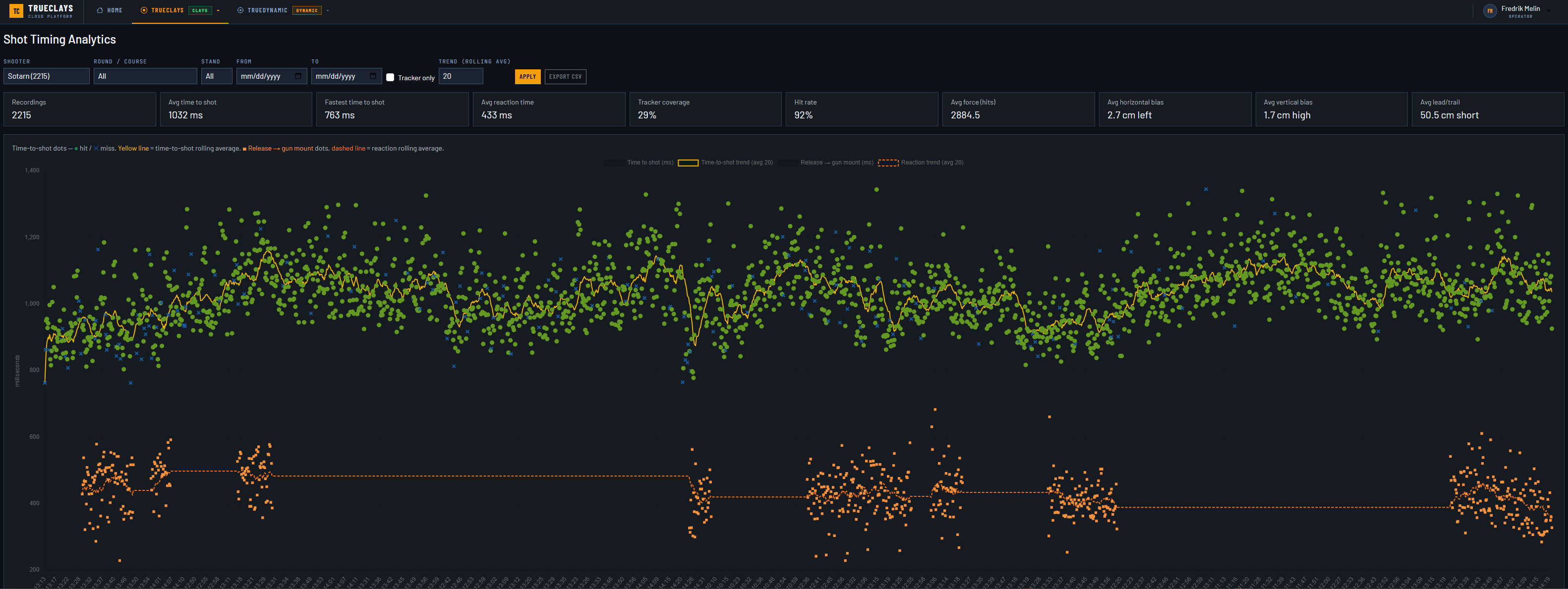Toggle Reaction trend (avg 20) legend series
This screenshot has height=589, width=1568.
pyautogui.click(x=921, y=162)
